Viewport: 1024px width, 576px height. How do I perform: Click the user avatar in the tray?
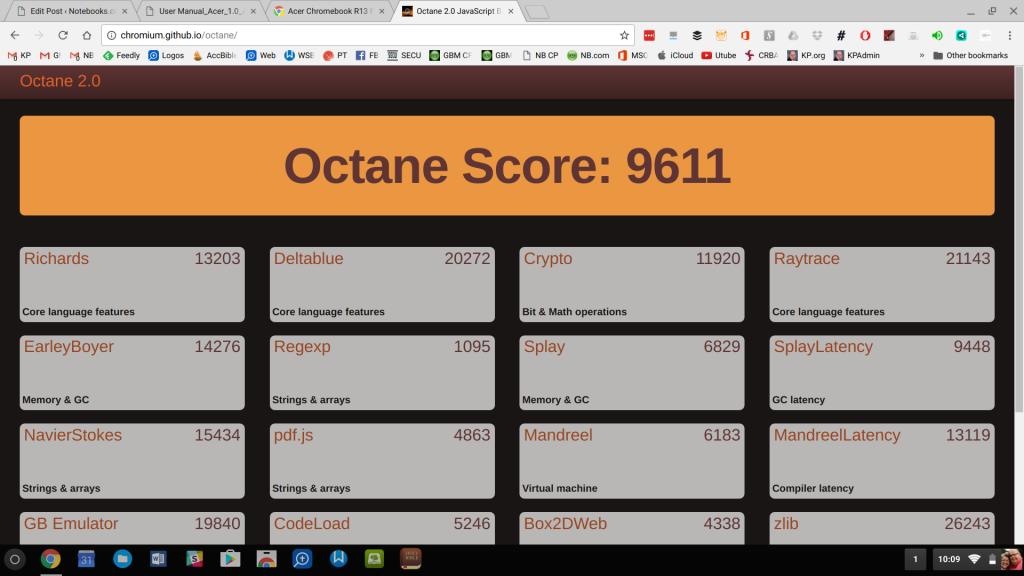click(1011, 559)
